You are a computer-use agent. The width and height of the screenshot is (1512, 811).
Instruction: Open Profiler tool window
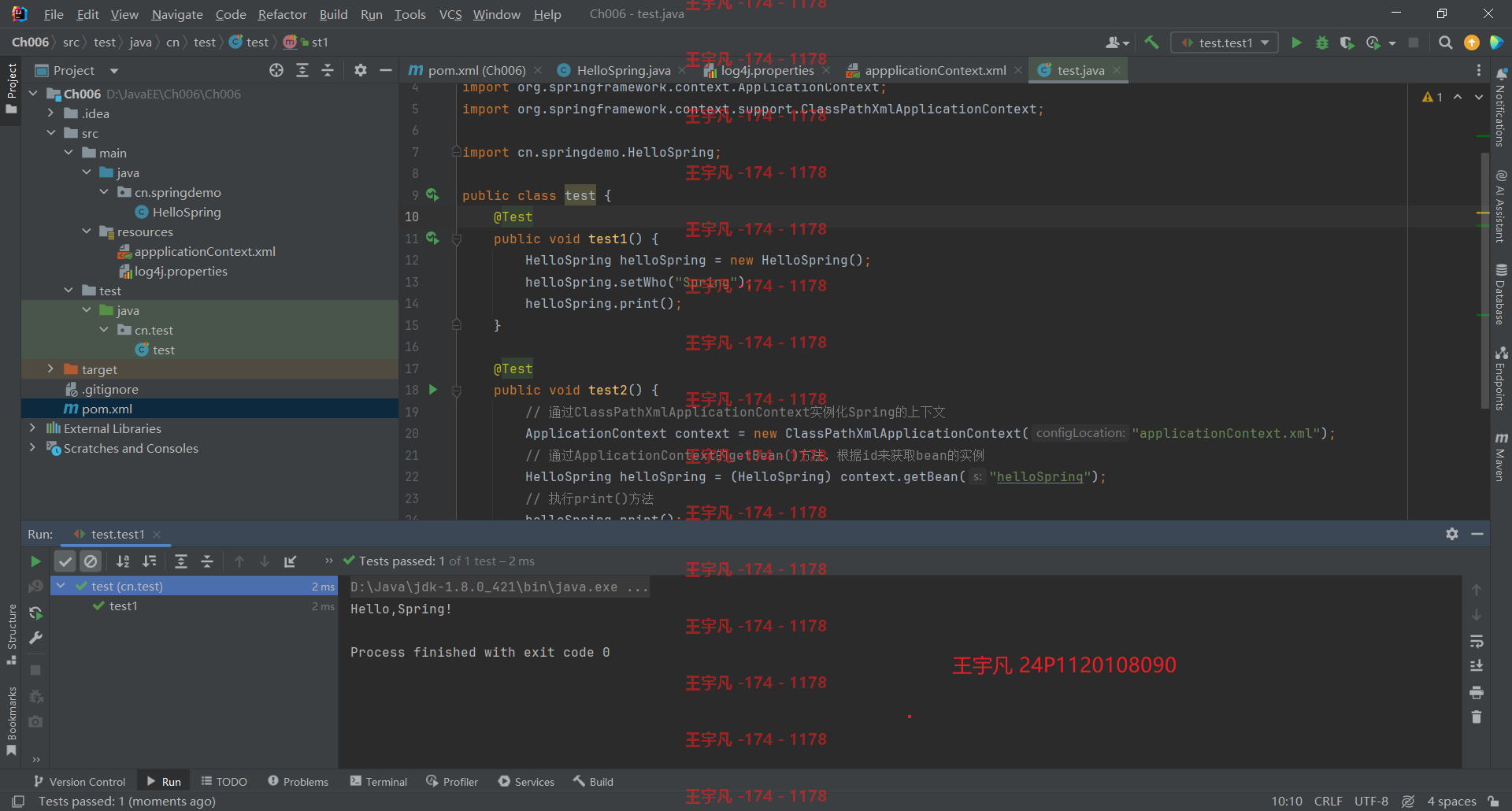[453, 781]
